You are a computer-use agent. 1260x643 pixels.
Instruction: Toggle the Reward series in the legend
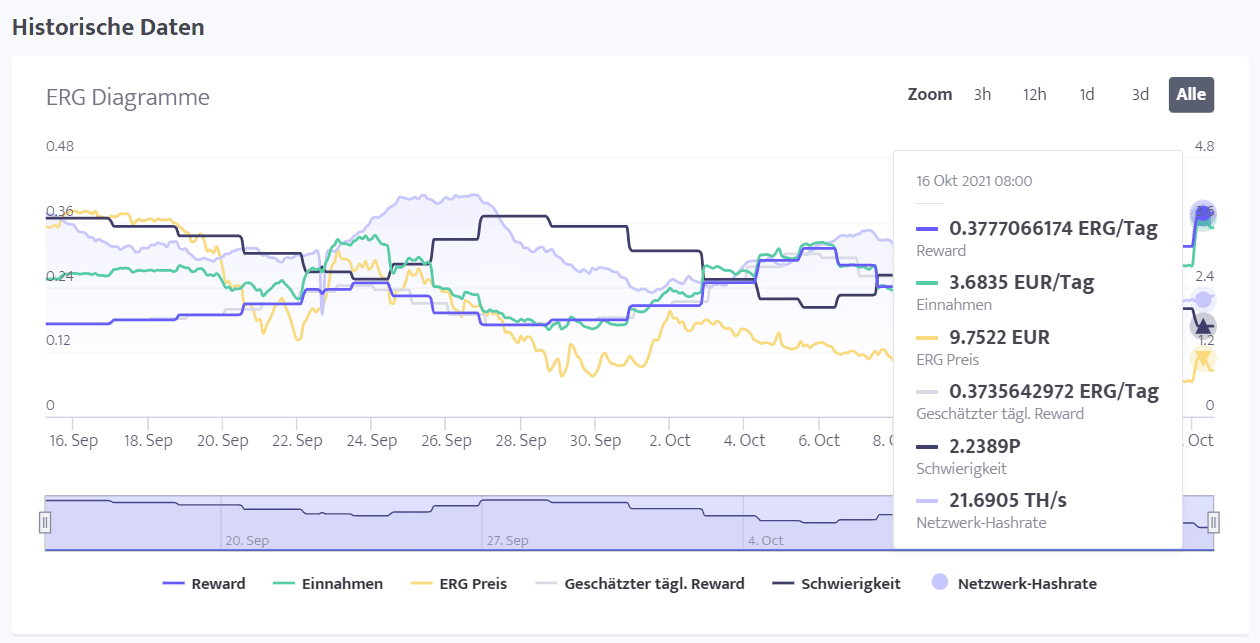(x=204, y=583)
